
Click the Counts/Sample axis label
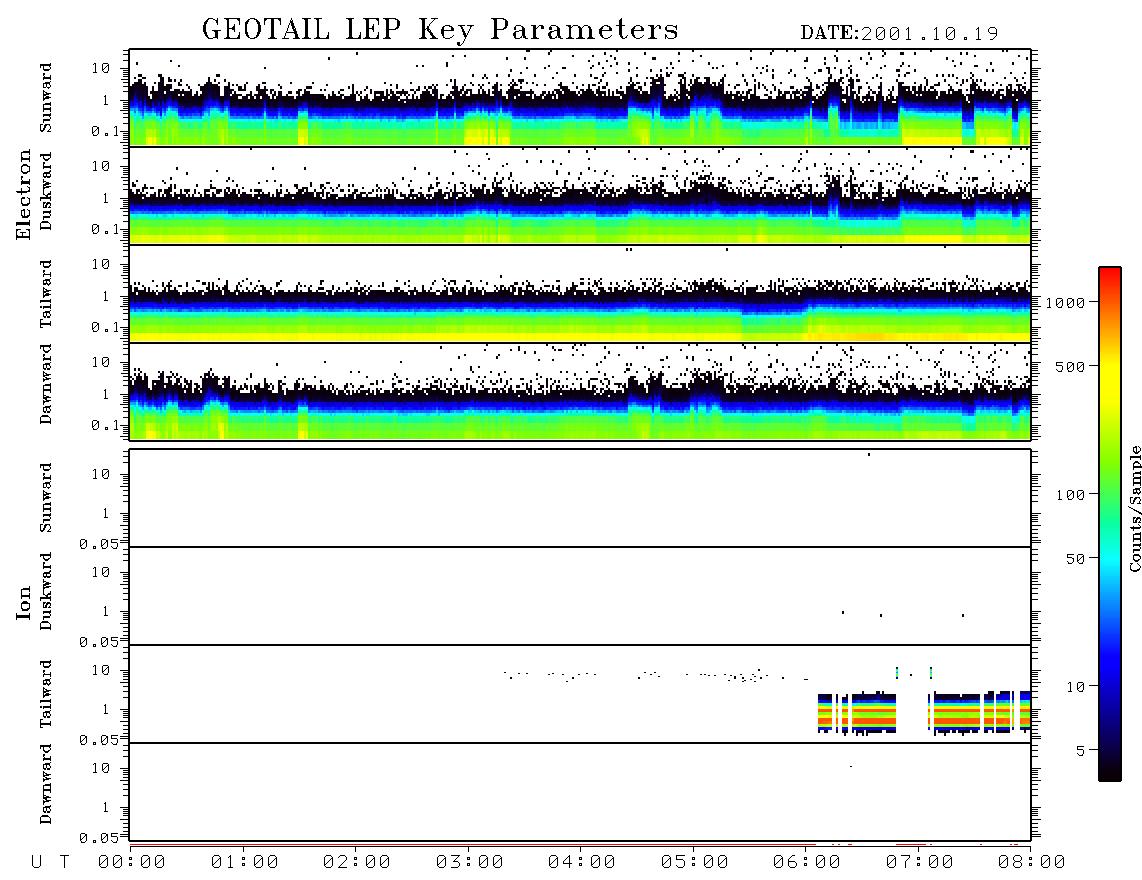(x=1135, y=508)
